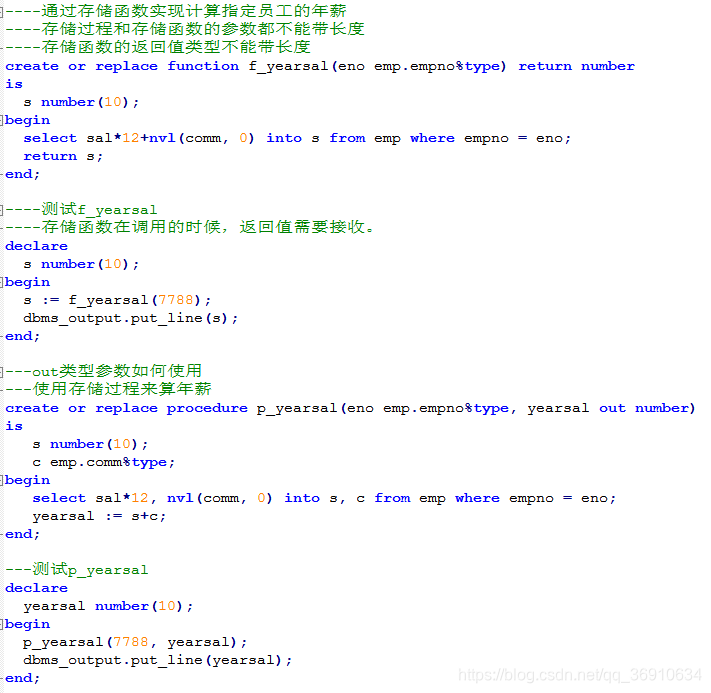Click the line 'select sal*12+nvl(comm, 0) into s'

coord(297,138)
